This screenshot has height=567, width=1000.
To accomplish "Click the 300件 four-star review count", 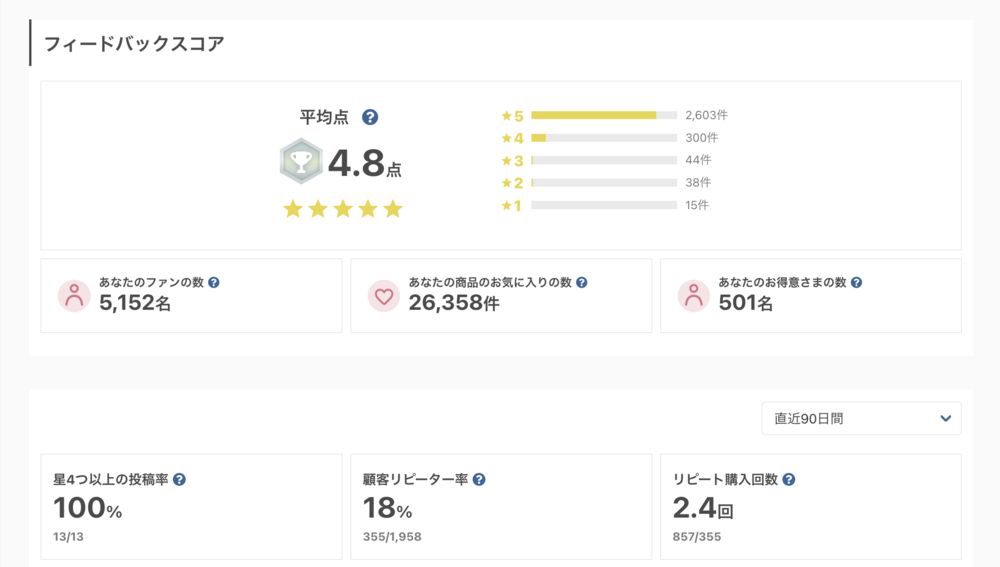I will pos(701,138).
